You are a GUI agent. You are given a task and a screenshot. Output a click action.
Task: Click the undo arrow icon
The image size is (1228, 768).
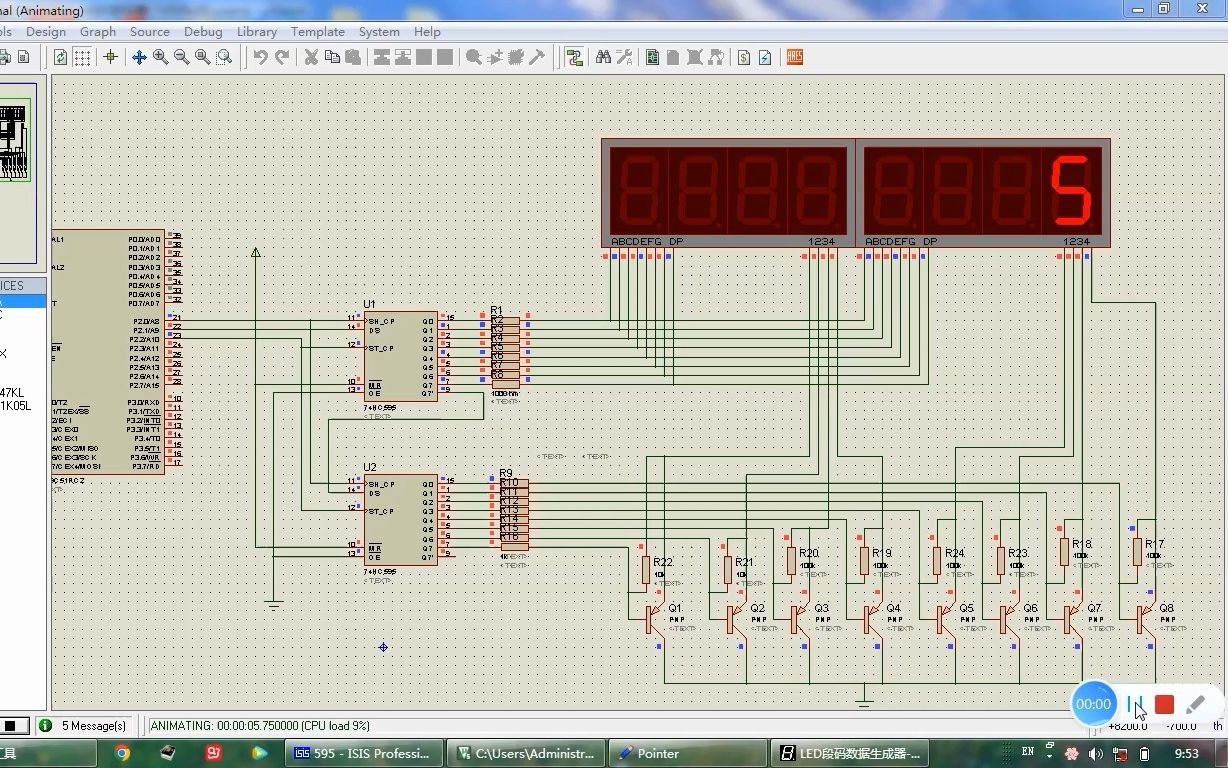point(260,57)
